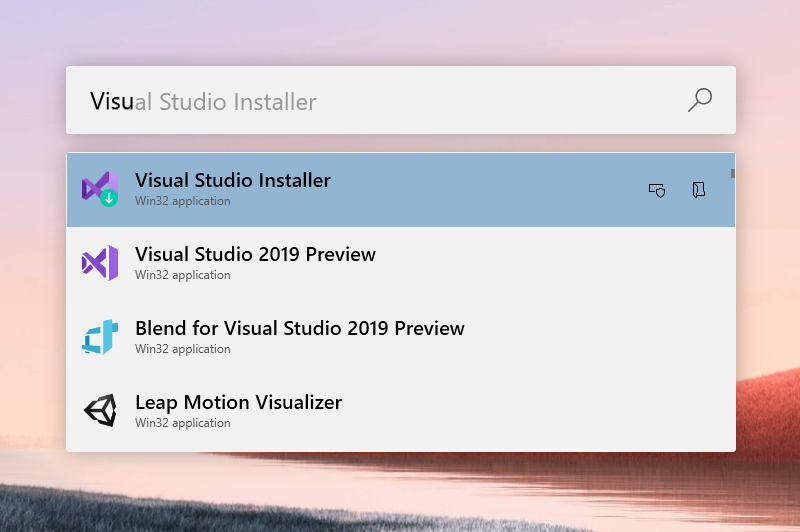Viewport: 800px width, 532px height.
Task: Select the Visual Studio Installer result title
Action: 233,181
